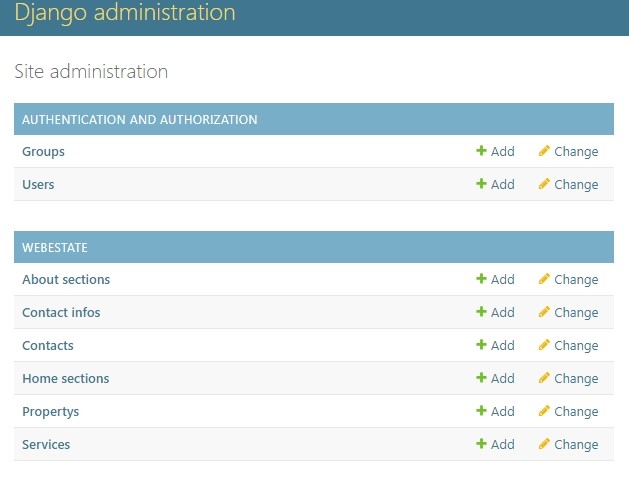Click the plus icon for Home sections
Viewport: 629px width, 499px height.
[481, 377]
